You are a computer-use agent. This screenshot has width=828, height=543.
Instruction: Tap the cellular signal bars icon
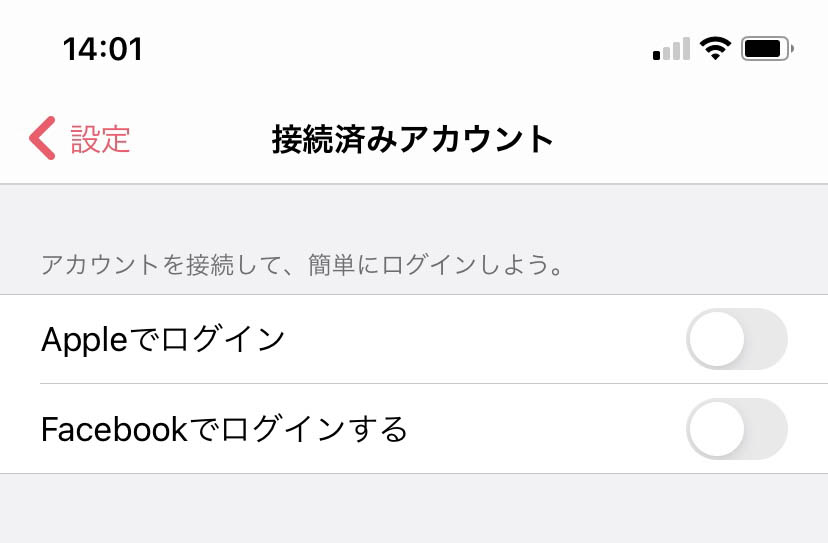[x=671, y=49]
